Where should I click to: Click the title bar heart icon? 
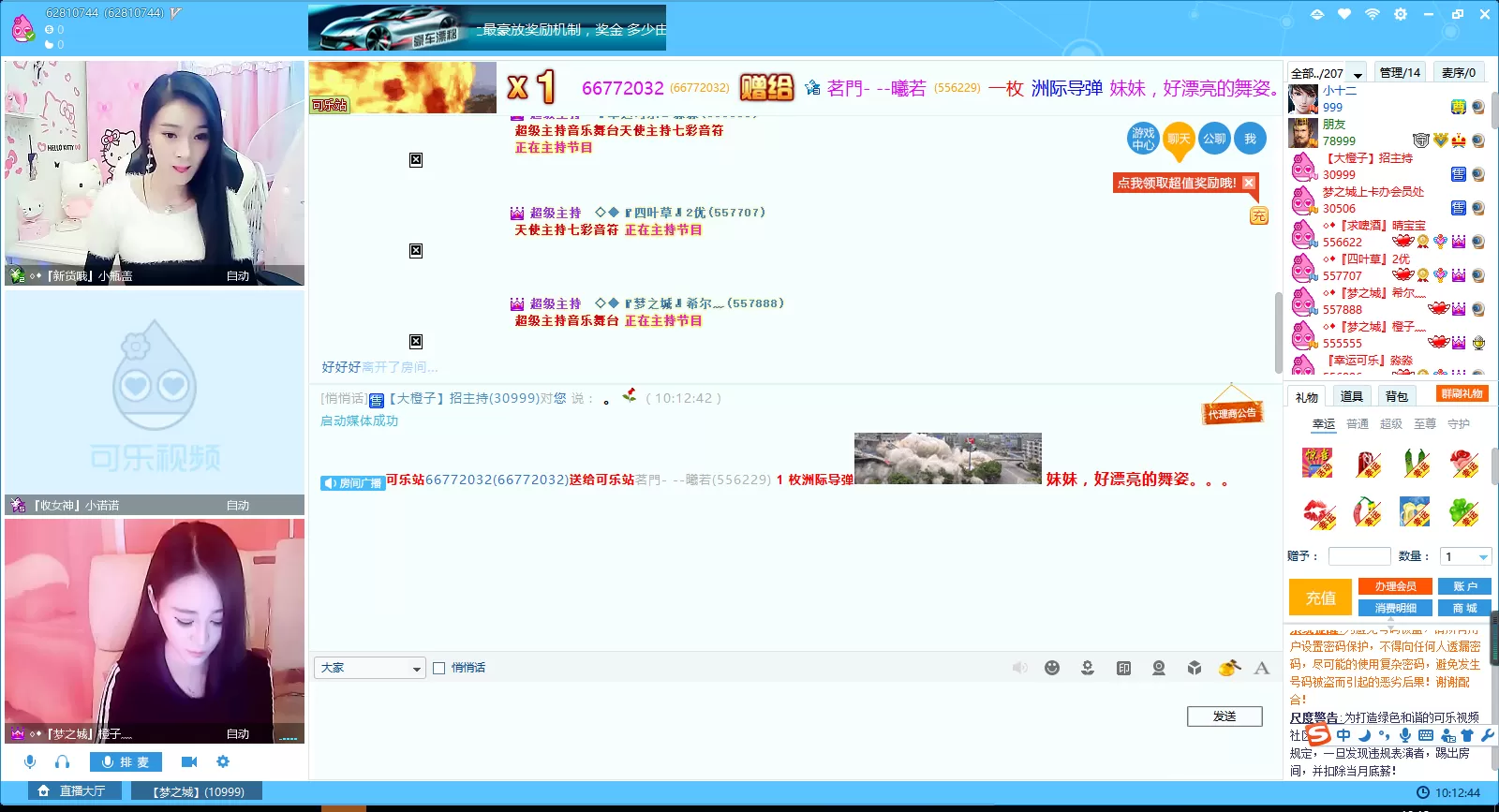tap(1344, 14)
